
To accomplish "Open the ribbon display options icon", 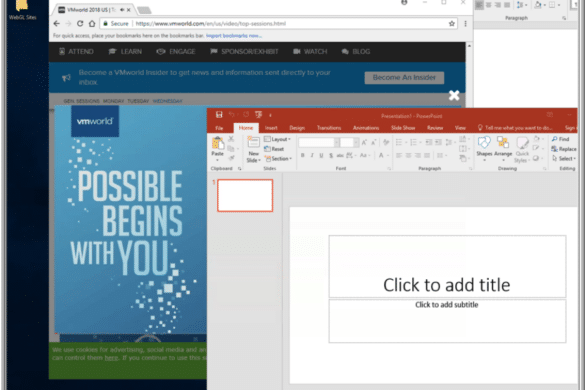I will [x=550, y=115].
